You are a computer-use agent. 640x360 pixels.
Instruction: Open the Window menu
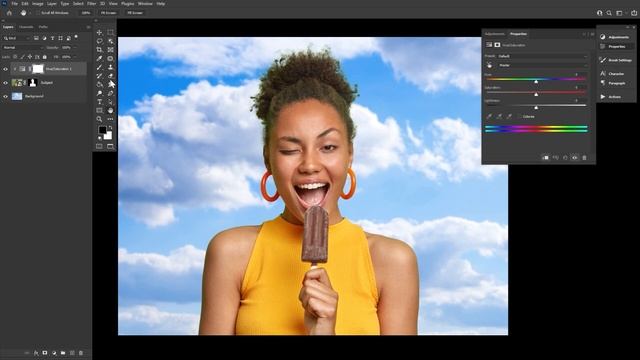(x=145, y=4)
